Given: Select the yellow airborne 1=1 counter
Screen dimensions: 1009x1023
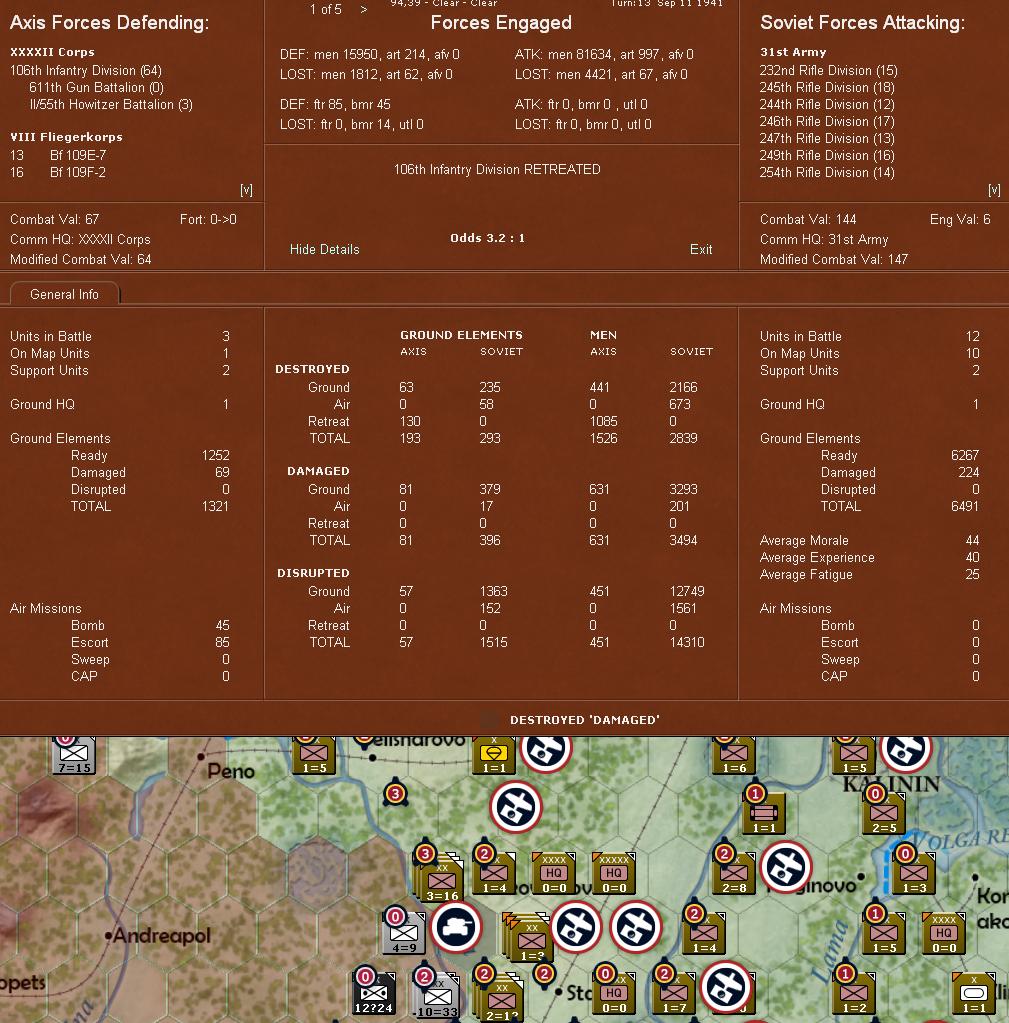Looking at the screenshot, I should coord(494,755).
